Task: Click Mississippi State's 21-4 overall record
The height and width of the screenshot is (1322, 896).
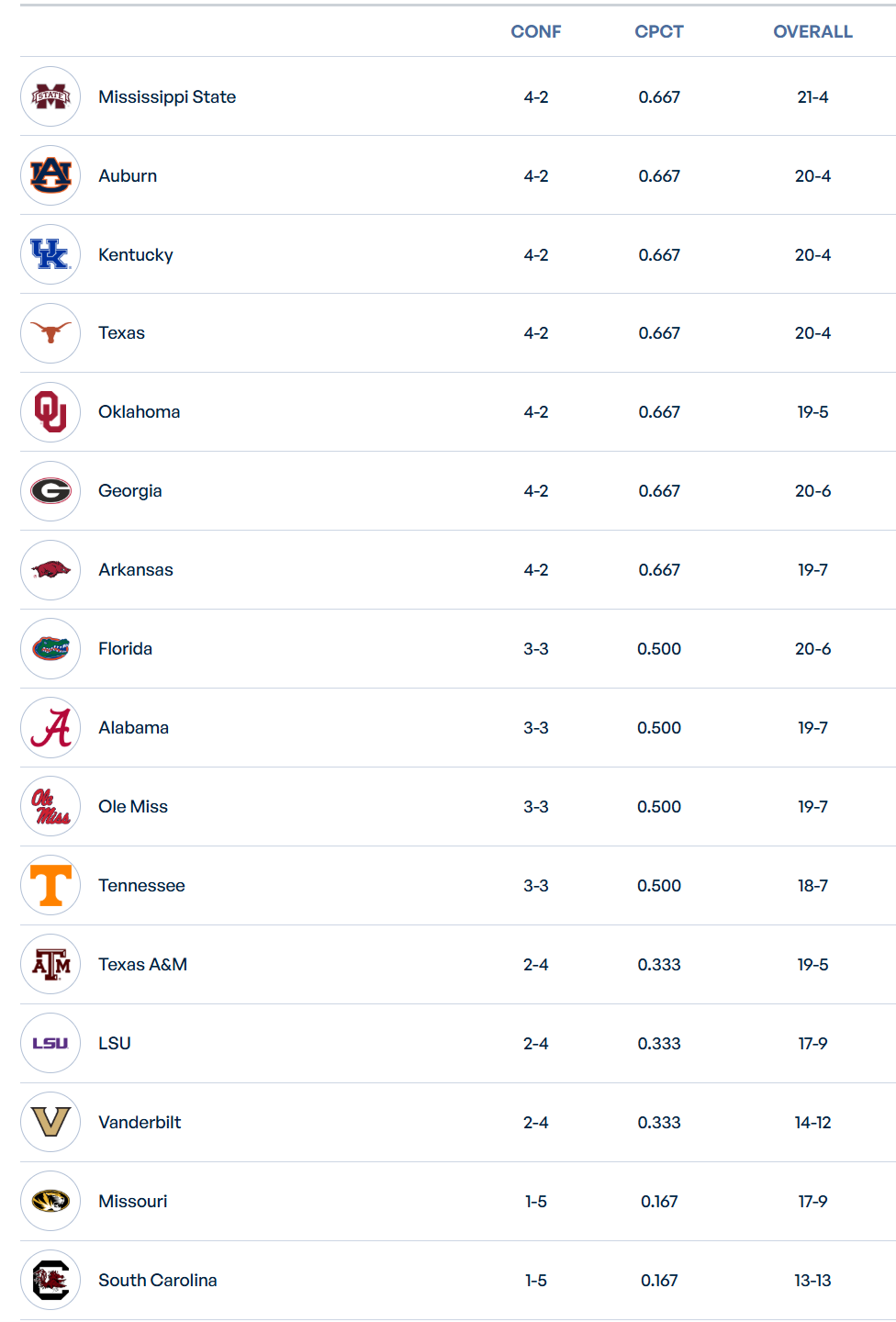Action: (x=812, y=97)
